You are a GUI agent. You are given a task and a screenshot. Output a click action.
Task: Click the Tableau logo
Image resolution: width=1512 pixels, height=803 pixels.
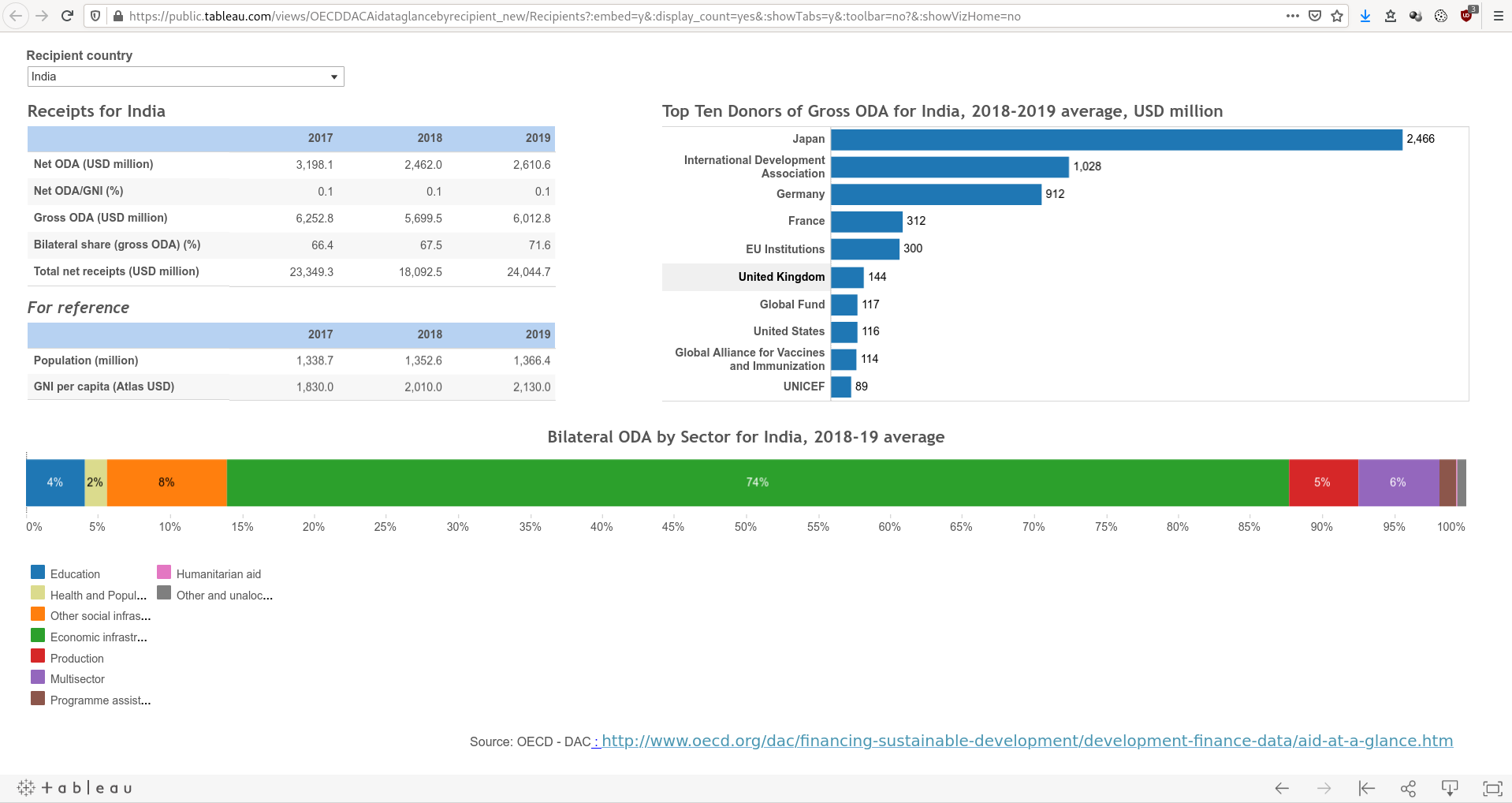tap(74, 787)
